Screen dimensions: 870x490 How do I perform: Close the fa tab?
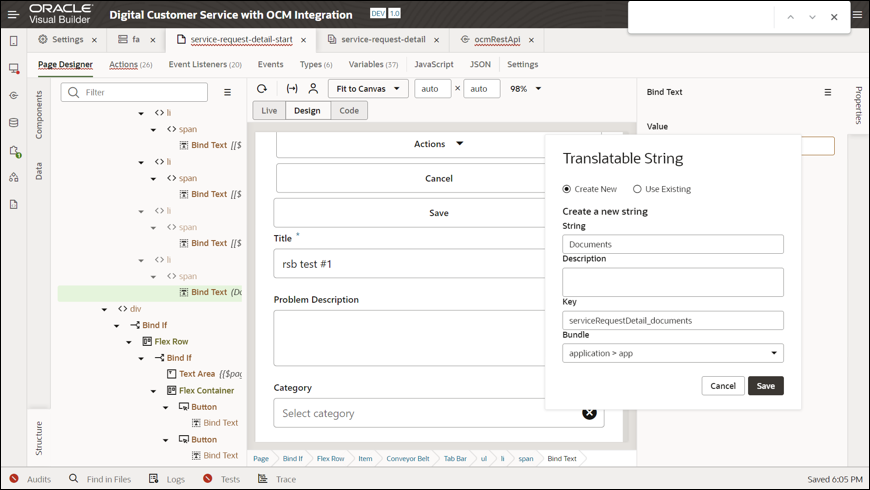click(x=153, y=40)
